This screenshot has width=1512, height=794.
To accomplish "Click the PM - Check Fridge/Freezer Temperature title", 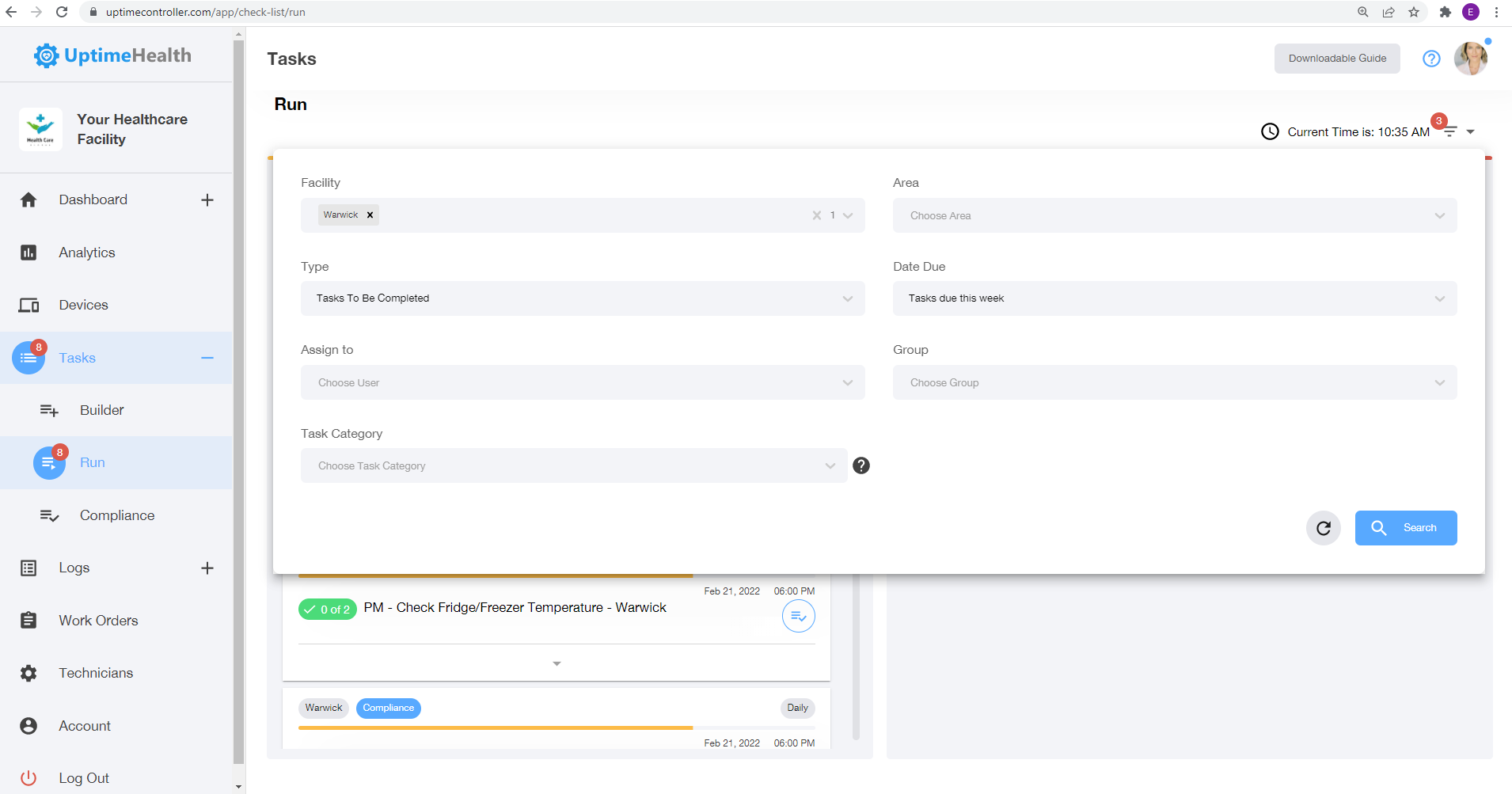I will coord(515,607).
